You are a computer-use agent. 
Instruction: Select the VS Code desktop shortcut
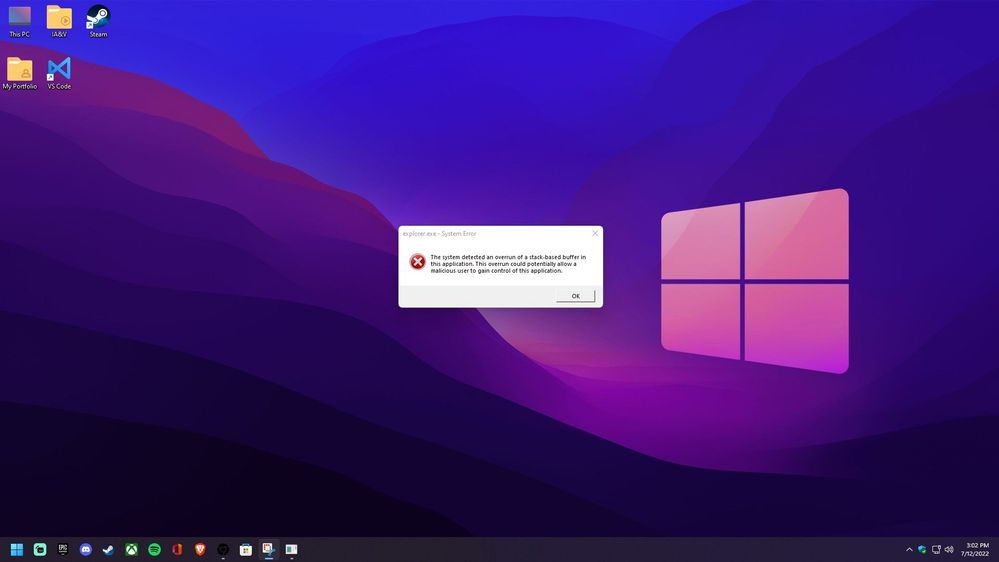pos(59,73)
